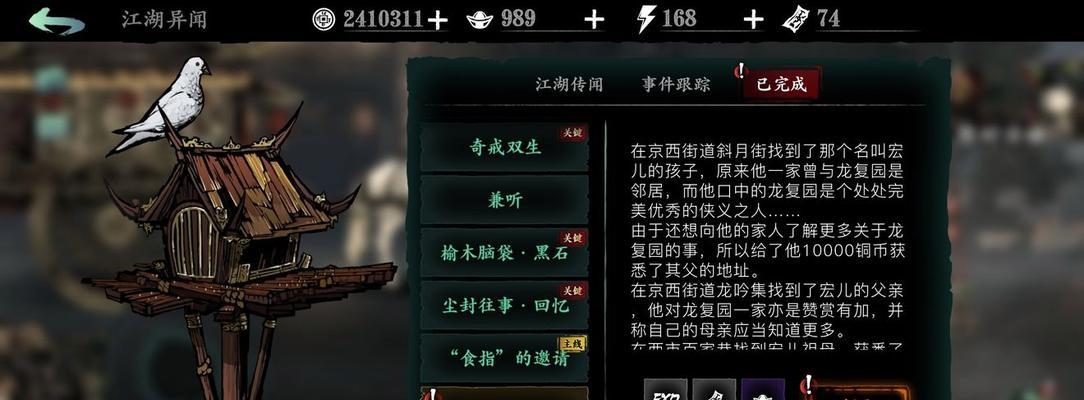Tap the ticket icon next to 74
The image size is (1084, 400).
796,19
